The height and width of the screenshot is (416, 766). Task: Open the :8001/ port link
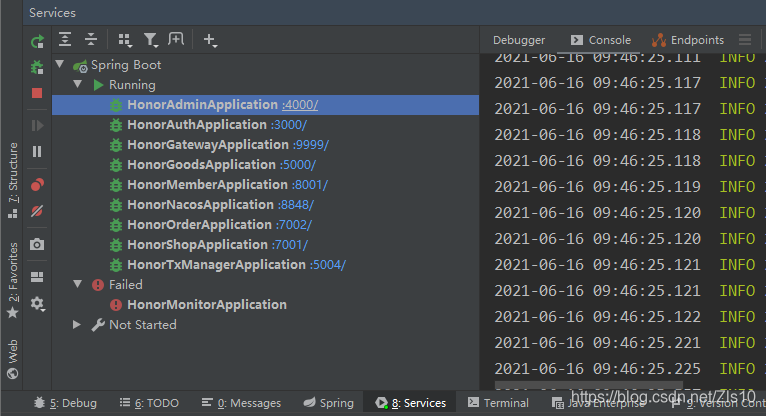click(x=310, y=185)
